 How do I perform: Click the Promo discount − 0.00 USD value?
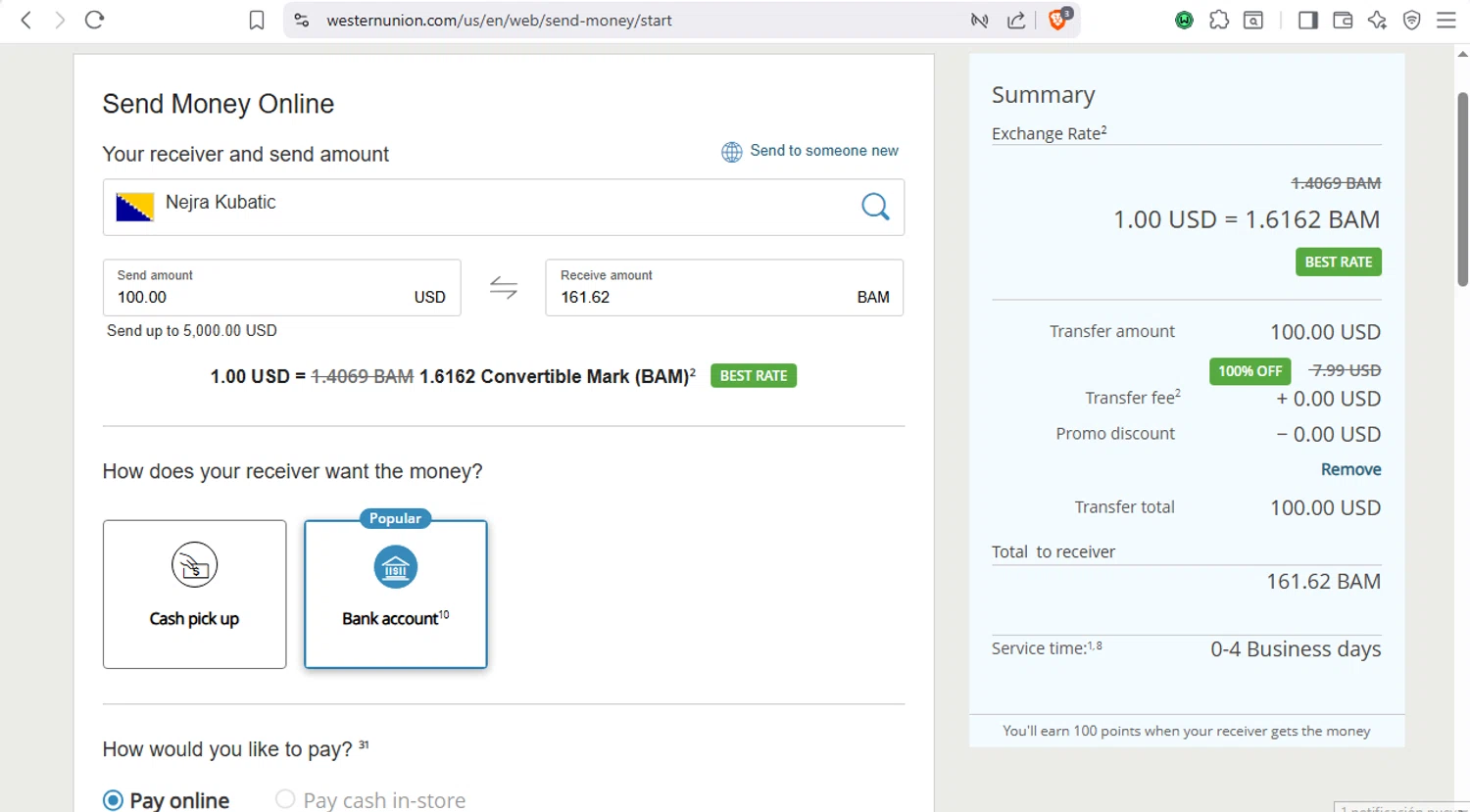(x=1328, y=434)
